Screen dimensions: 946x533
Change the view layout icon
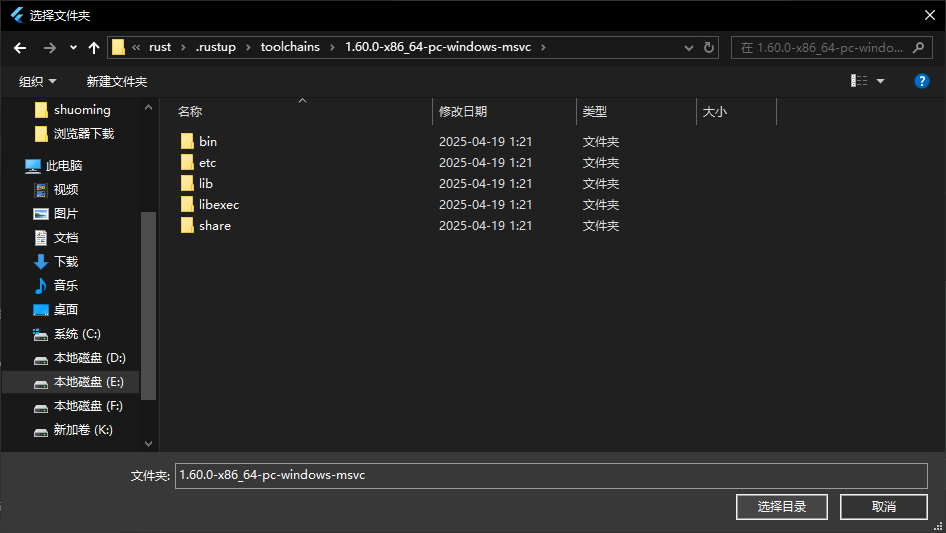tap(859, 81)
